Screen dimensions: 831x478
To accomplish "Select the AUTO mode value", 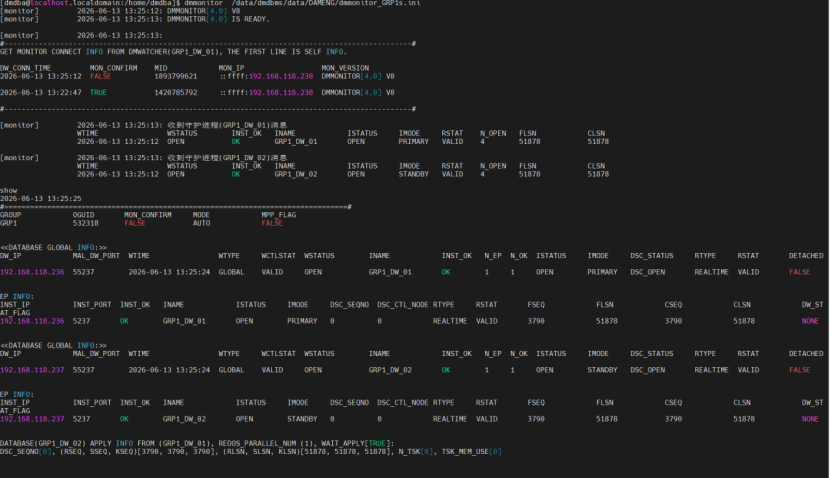I will point(201,223).
